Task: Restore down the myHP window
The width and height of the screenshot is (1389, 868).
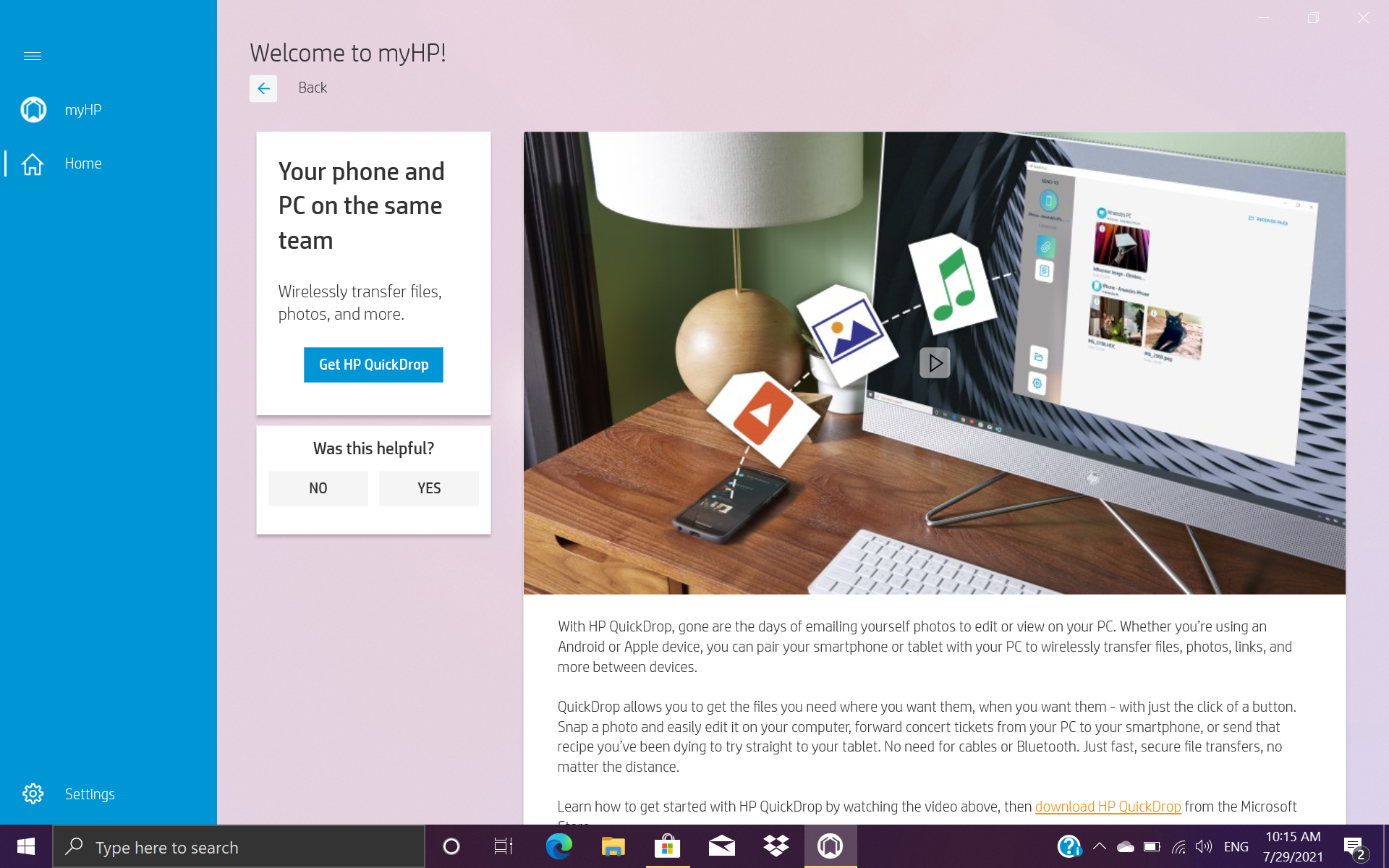Action: pos(1313,17)
